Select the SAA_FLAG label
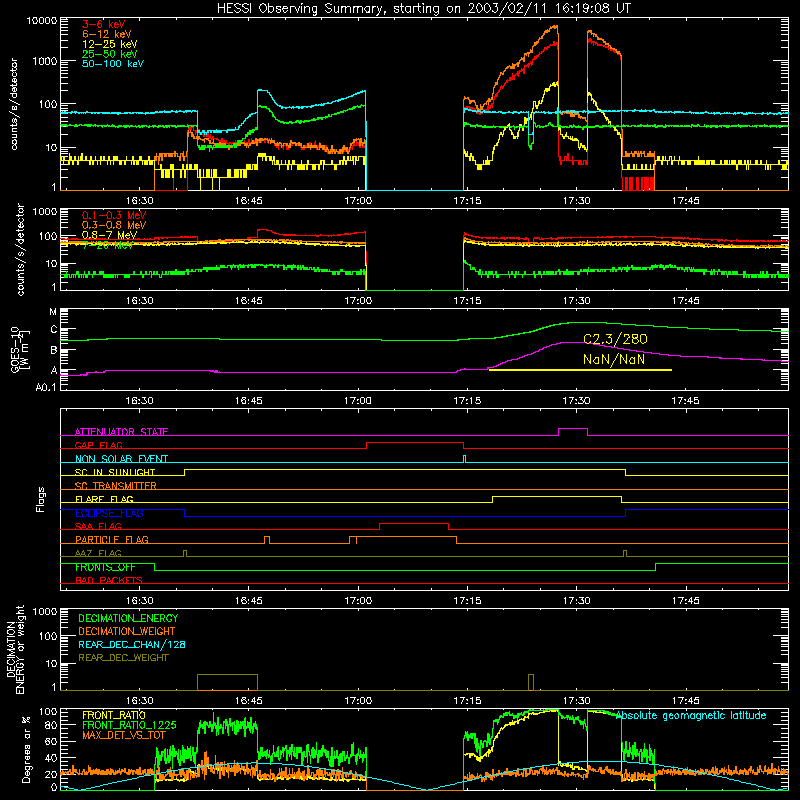800x800 pixels. coord(98,526)
